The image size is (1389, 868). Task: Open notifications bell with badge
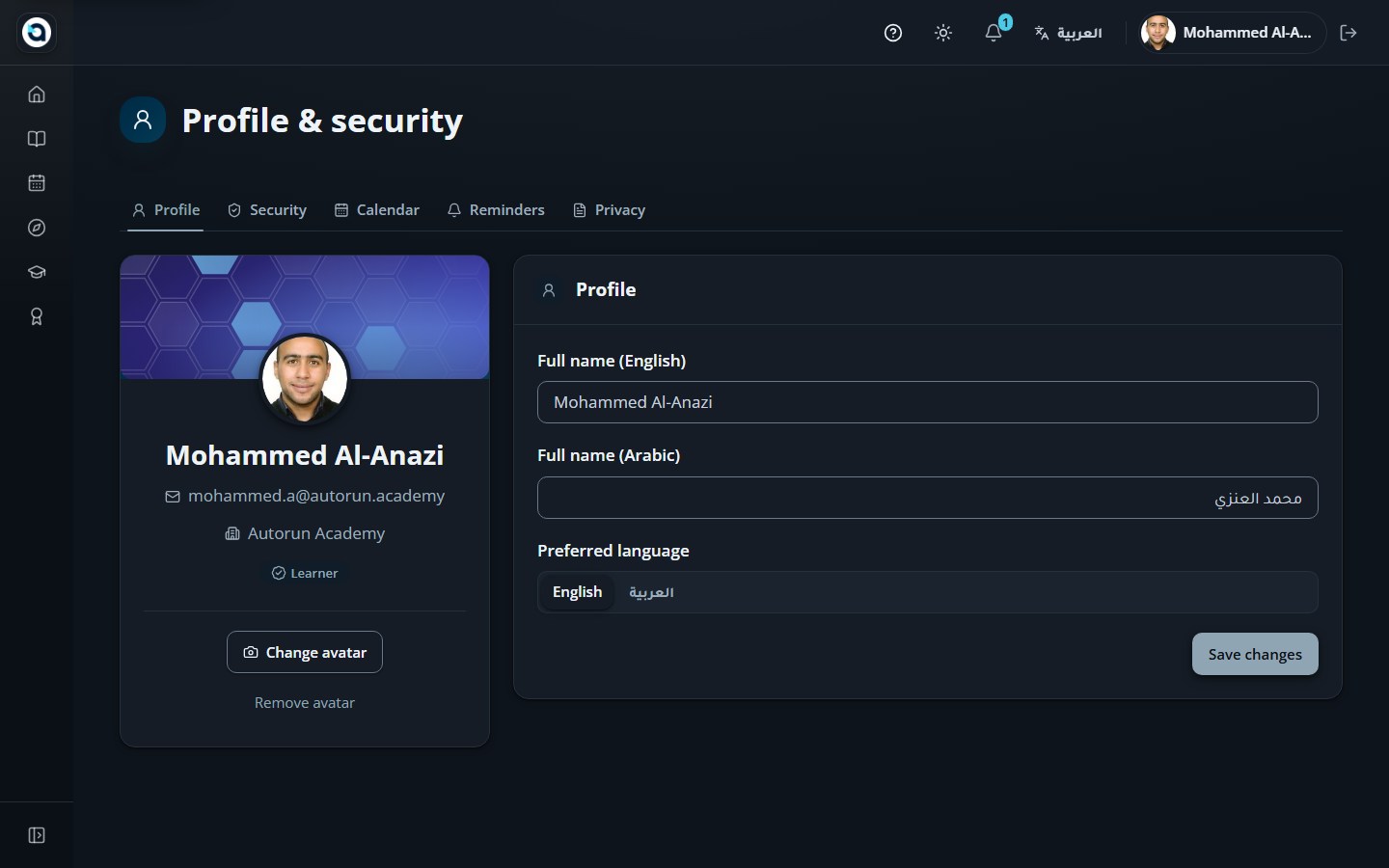coord(994,33)
